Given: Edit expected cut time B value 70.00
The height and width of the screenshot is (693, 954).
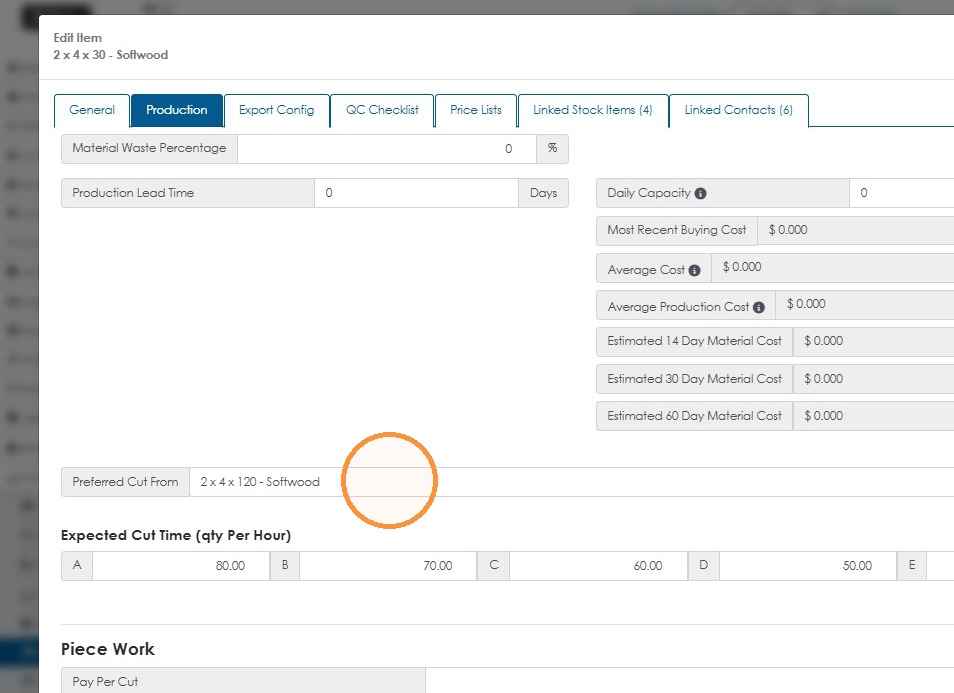Looking at the screenshot, I should click(x=388, y=566).
